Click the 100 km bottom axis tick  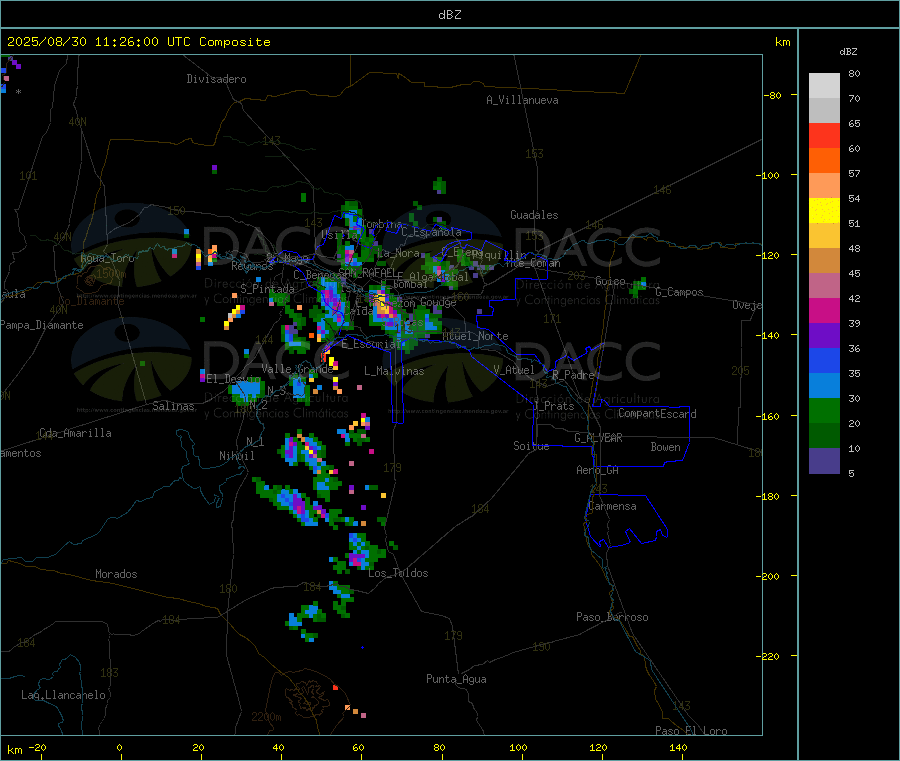click(x=518, y=747)
